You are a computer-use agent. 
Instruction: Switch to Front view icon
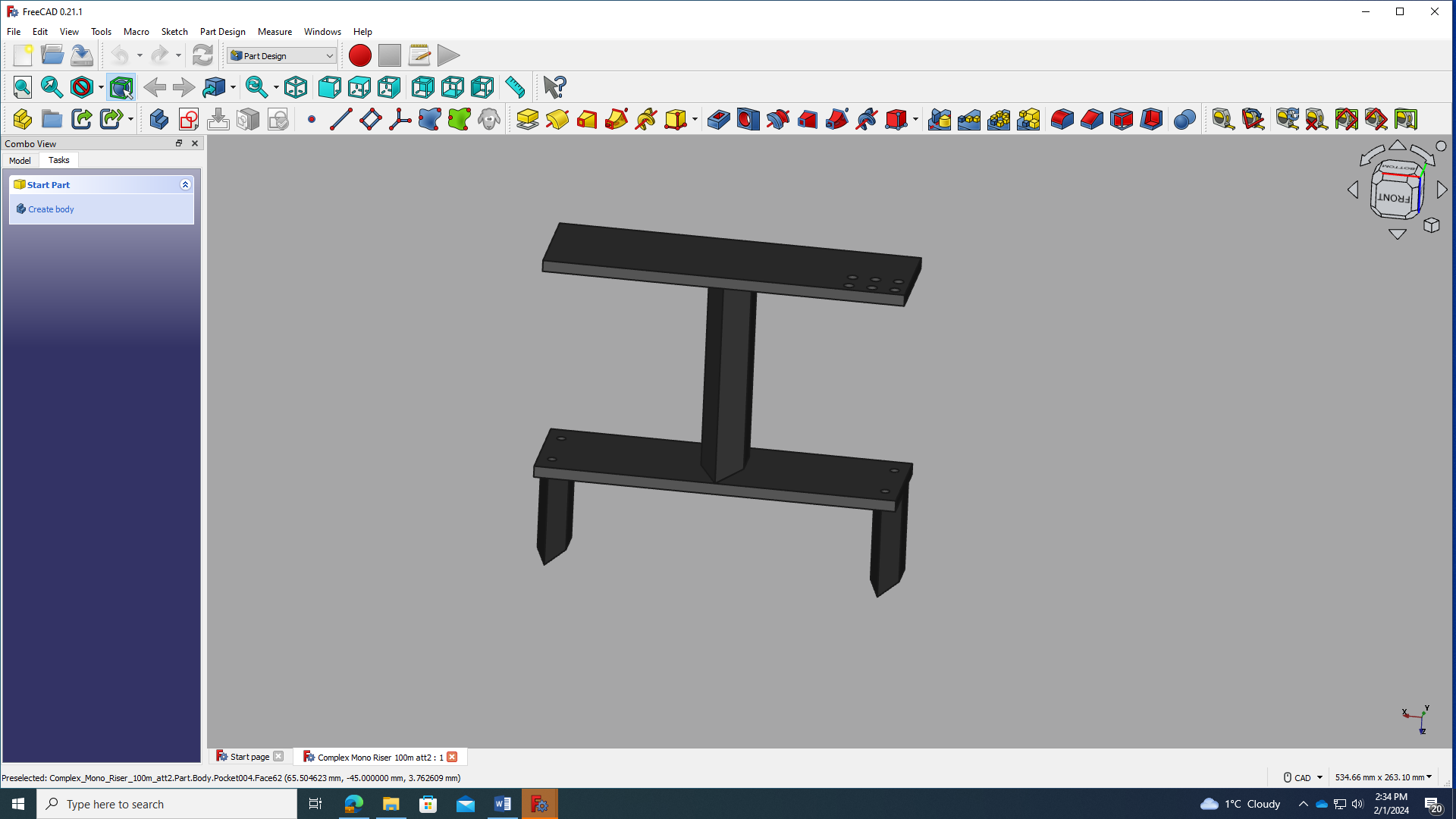pyautogui.click(x=330, y=87)
